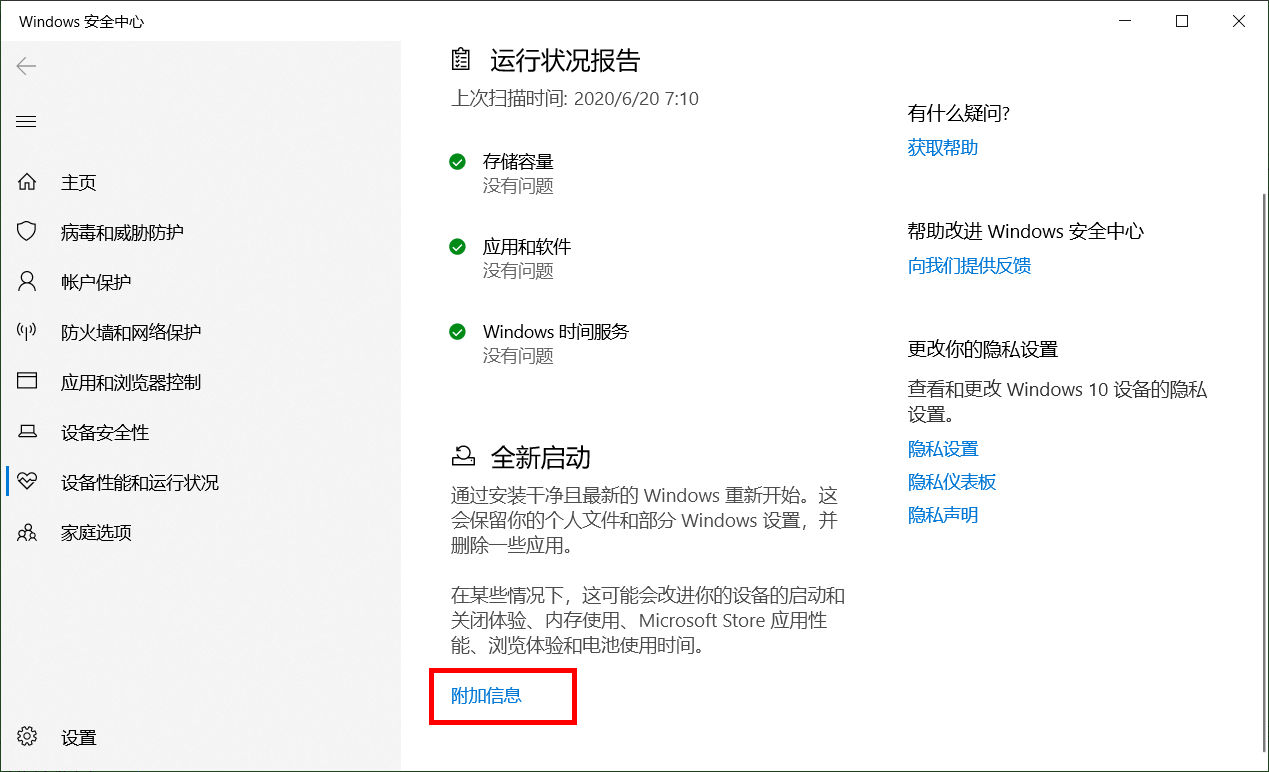
Task: Collapse the sidebar with the hamburger icon
Action: click(x=25, y=121)
